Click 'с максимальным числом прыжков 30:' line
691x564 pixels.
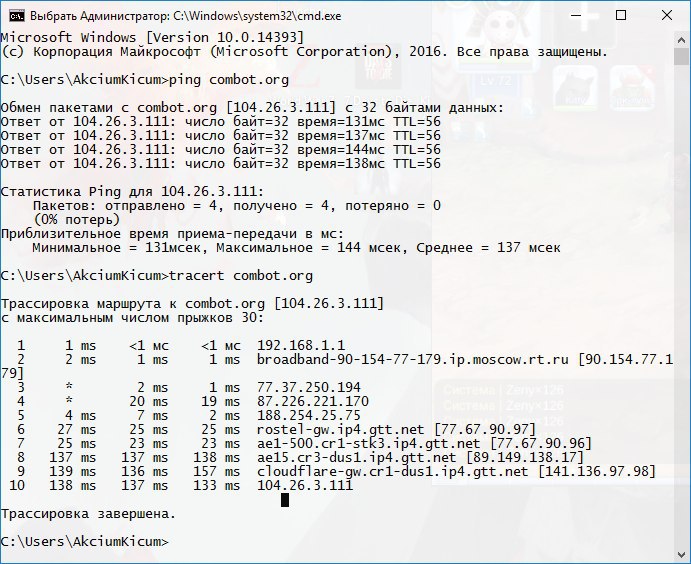(x=132, y=318)
